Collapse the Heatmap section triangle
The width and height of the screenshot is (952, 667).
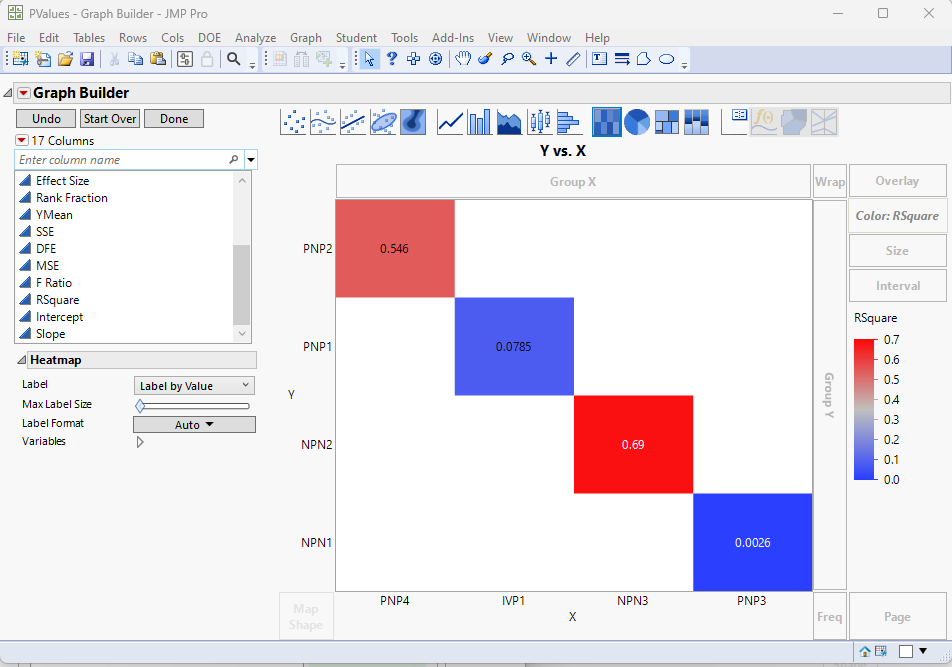[x=22, y=360]
